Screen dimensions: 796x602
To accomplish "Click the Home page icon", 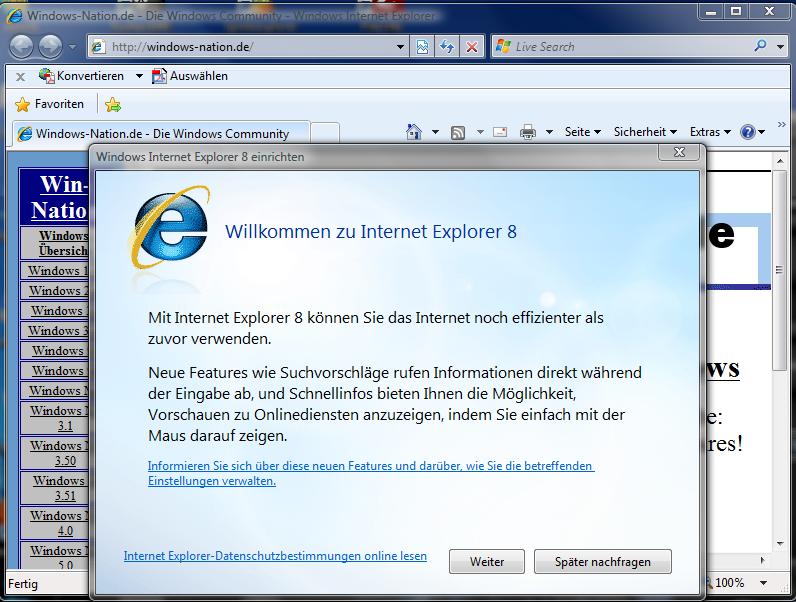I will tap(415, 132).
